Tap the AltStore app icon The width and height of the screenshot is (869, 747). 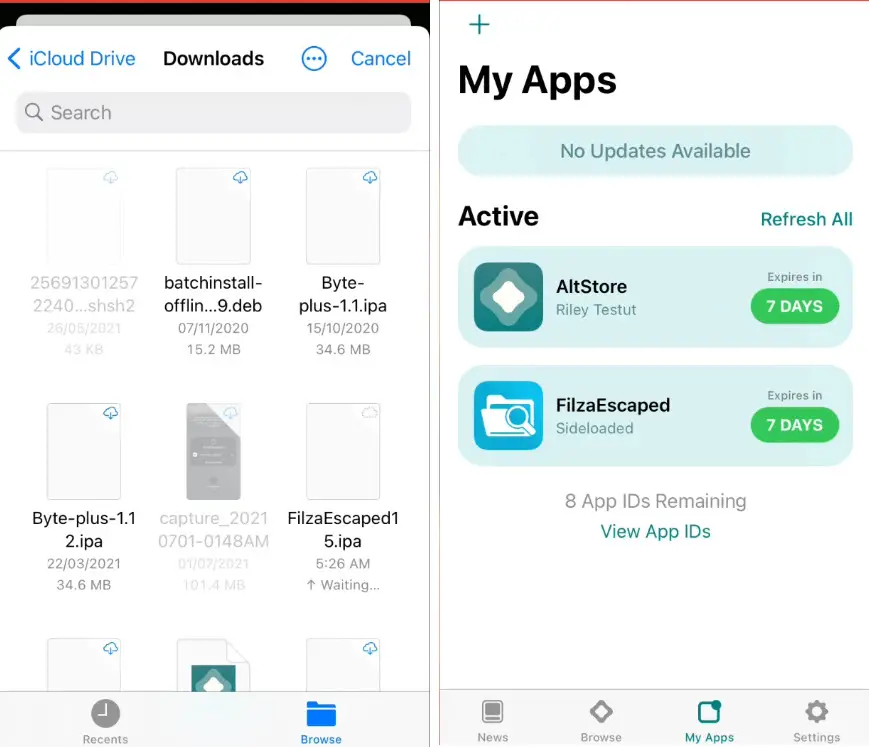point(508,296)
